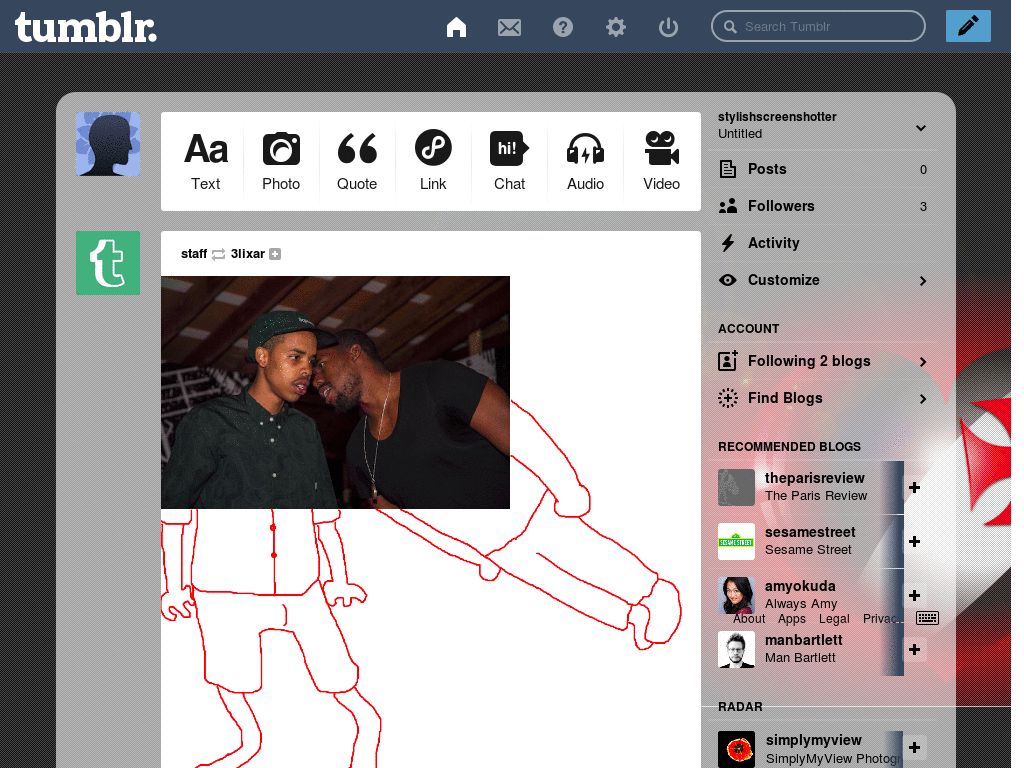Follow amyokuda with plus button
This screenshot has width=1024, height=768.
pos(914,595)
